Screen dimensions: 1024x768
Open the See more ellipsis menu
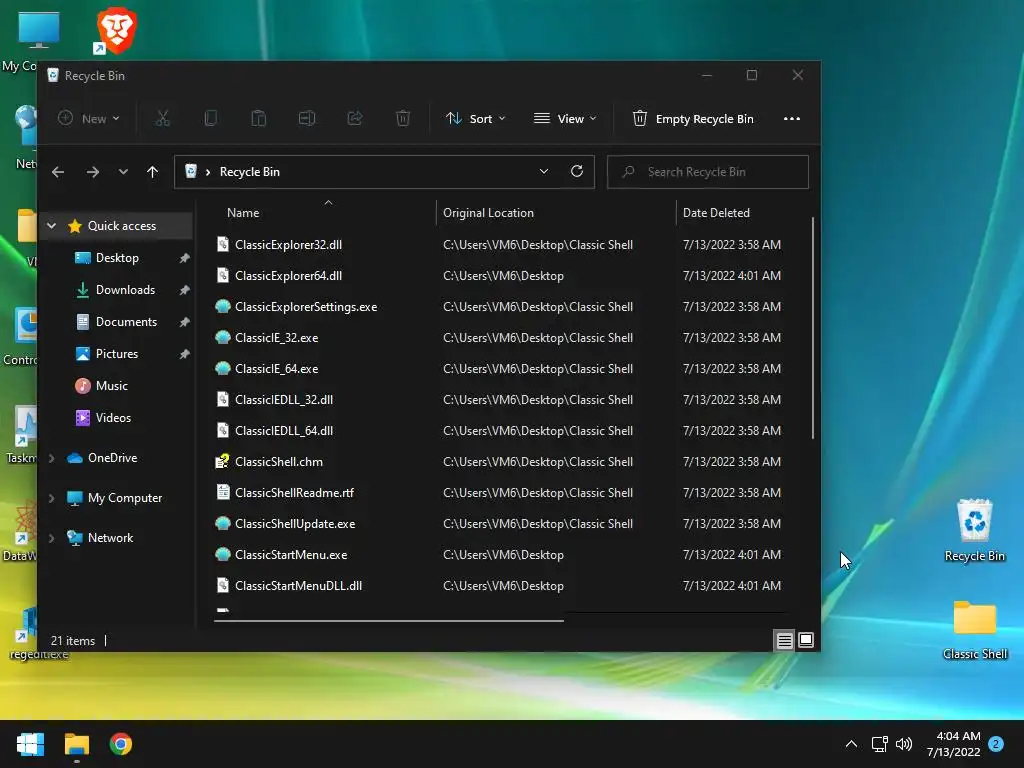(x=792, y=119)
